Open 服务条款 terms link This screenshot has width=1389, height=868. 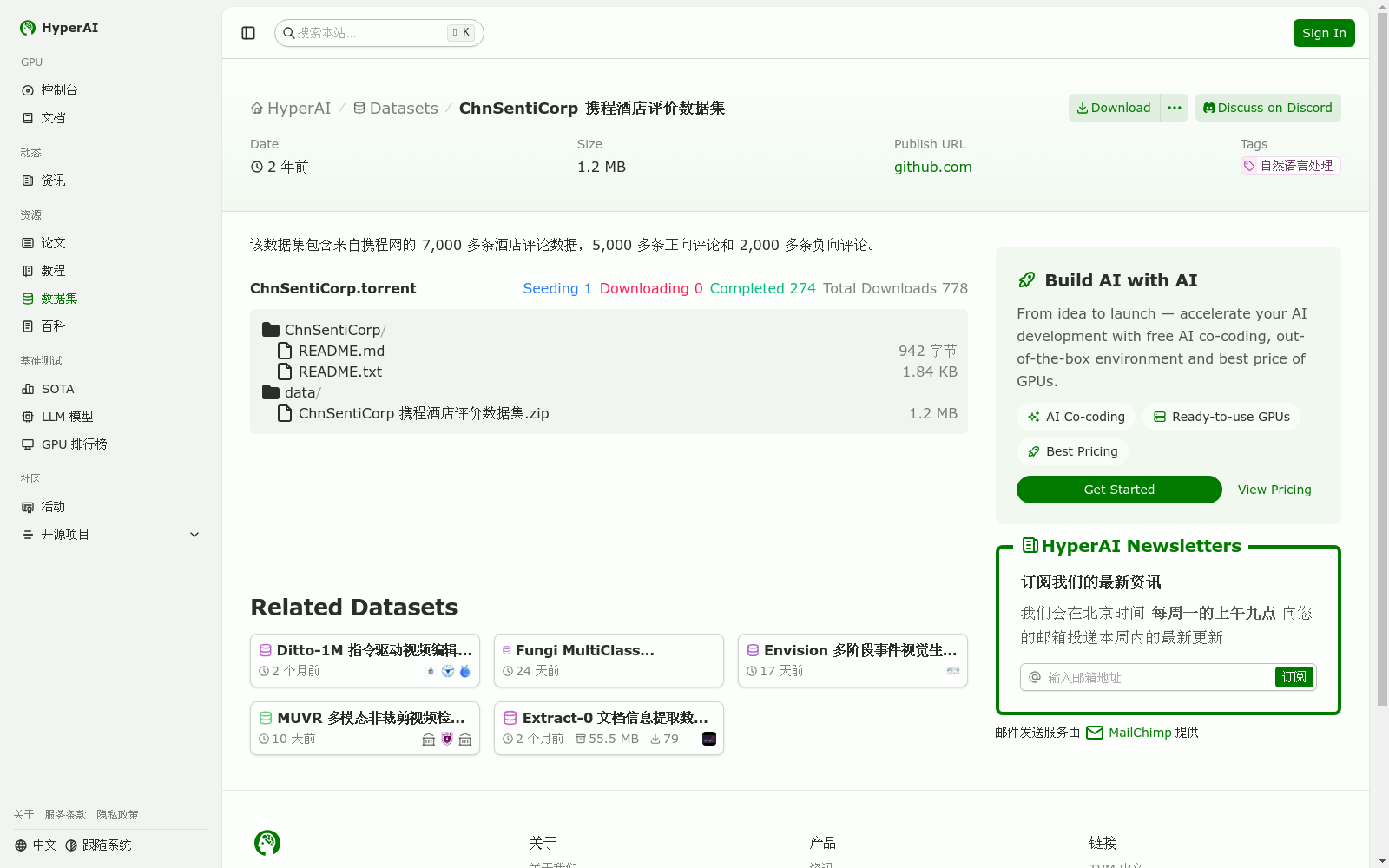point(65,815)
